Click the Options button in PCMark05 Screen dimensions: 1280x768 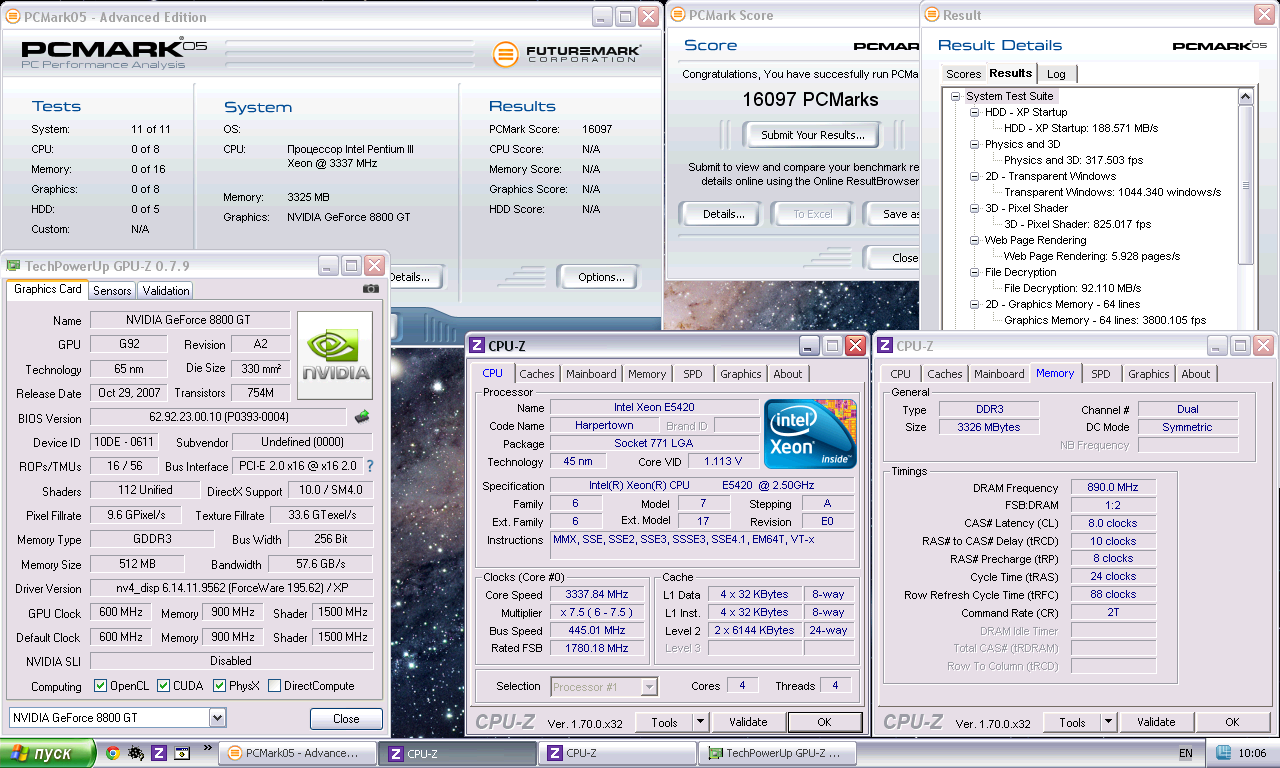click(601, 277)
